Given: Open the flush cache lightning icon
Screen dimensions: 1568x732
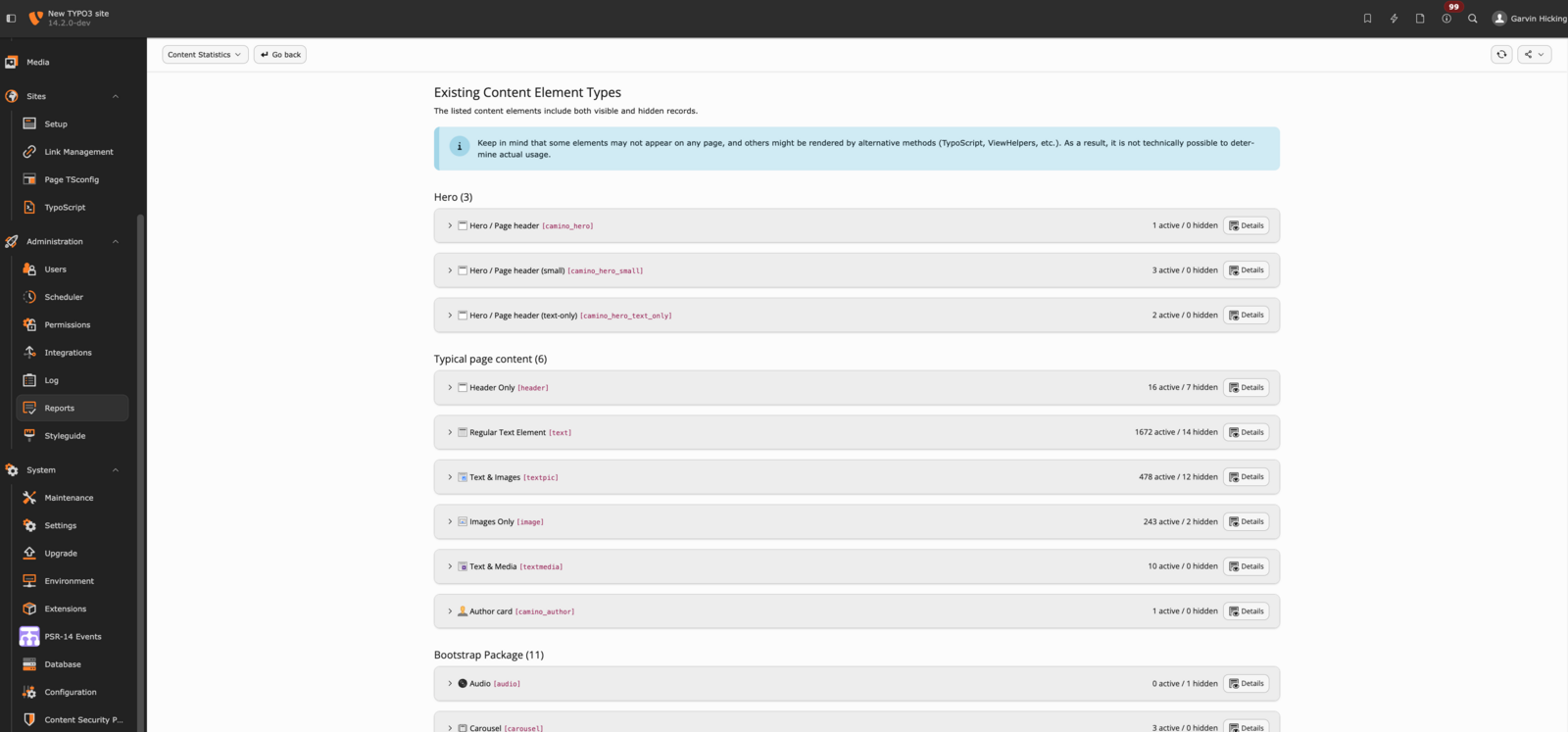Looking at the screenshot, I should pyautogui.click(x=1394, y=19).
